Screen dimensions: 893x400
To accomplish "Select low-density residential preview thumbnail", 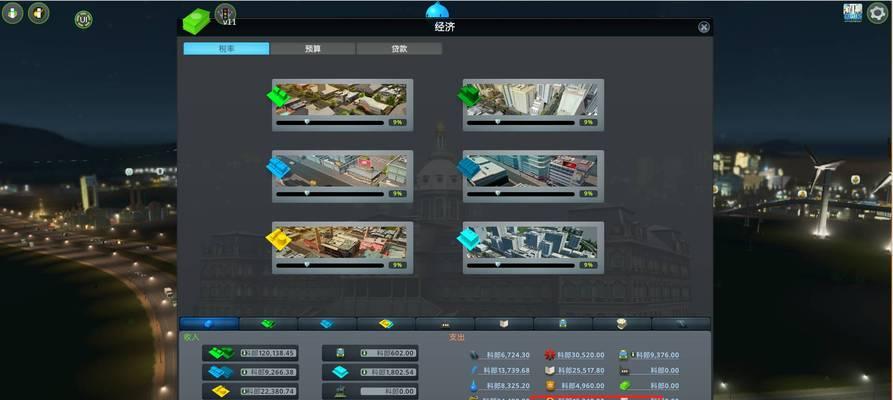I will (342, 100).
